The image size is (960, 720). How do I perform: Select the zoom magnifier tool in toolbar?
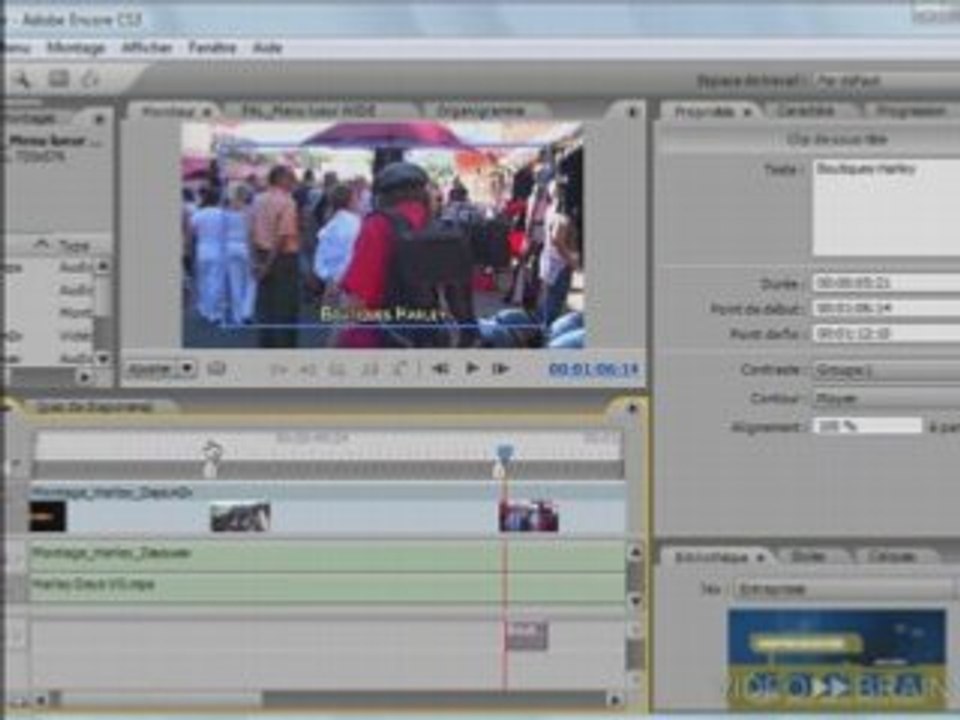tap(23, 79)
